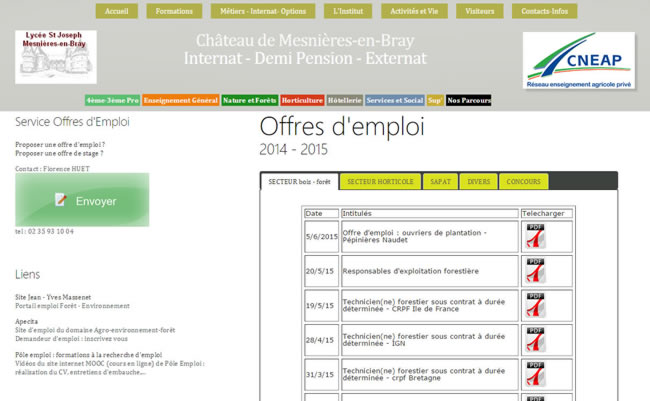Click the CNEAP network logo

coord(579,61)
